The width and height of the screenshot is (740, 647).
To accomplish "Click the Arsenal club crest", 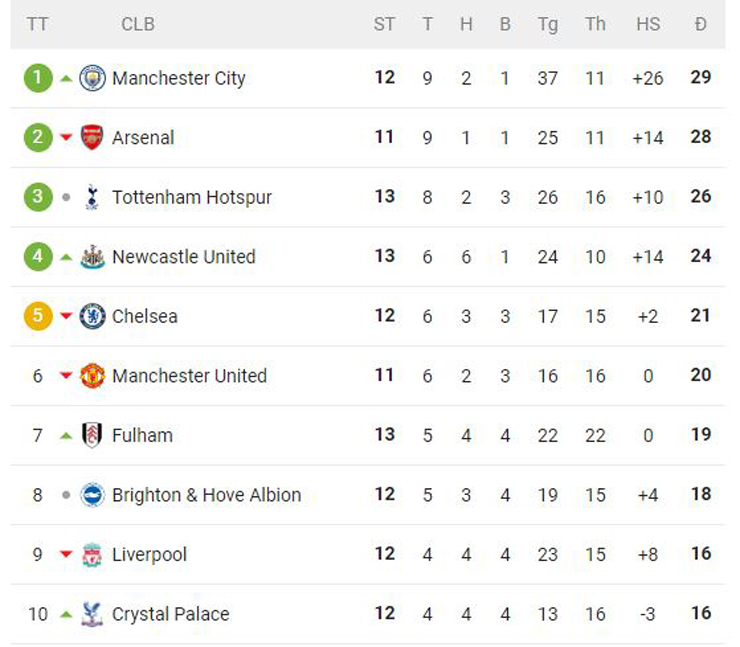I will click(92, 137).
